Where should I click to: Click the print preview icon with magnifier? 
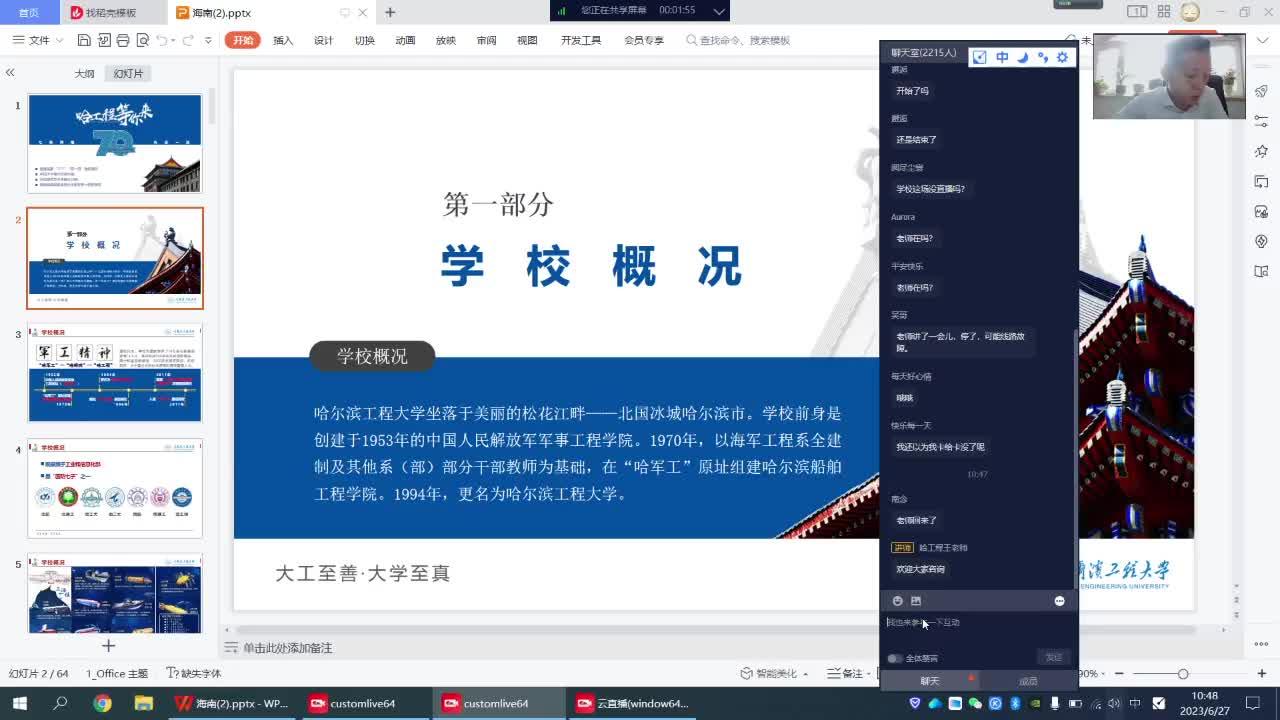(x=141, y=40)
